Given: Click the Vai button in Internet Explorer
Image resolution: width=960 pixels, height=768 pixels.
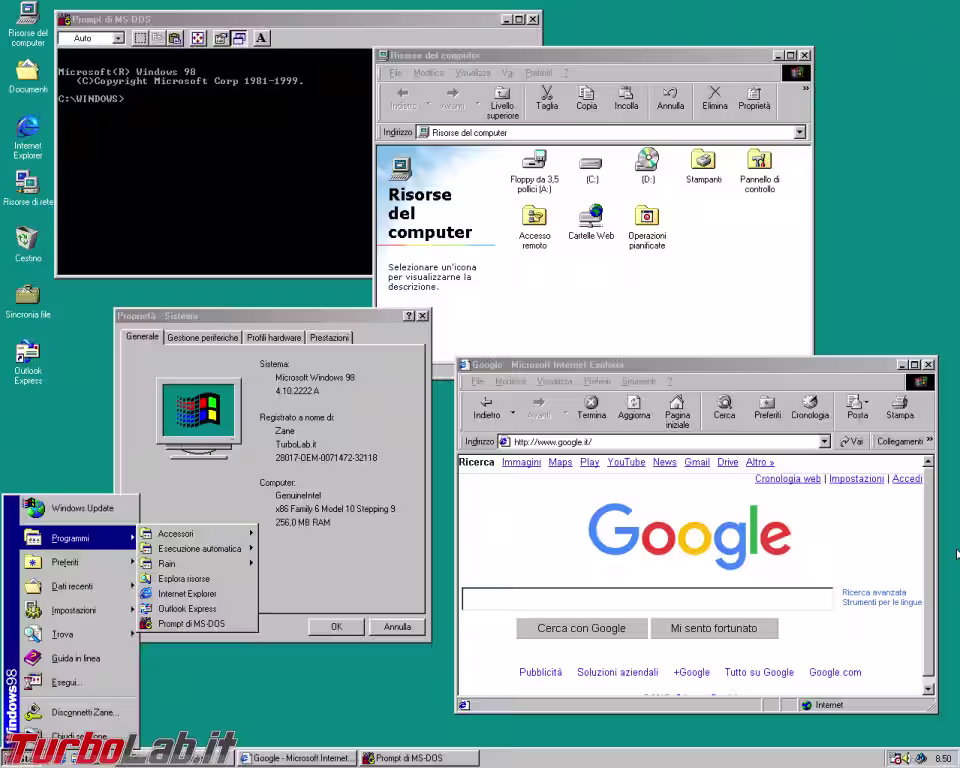Looking at the screenshot, I should click(851, 442).
